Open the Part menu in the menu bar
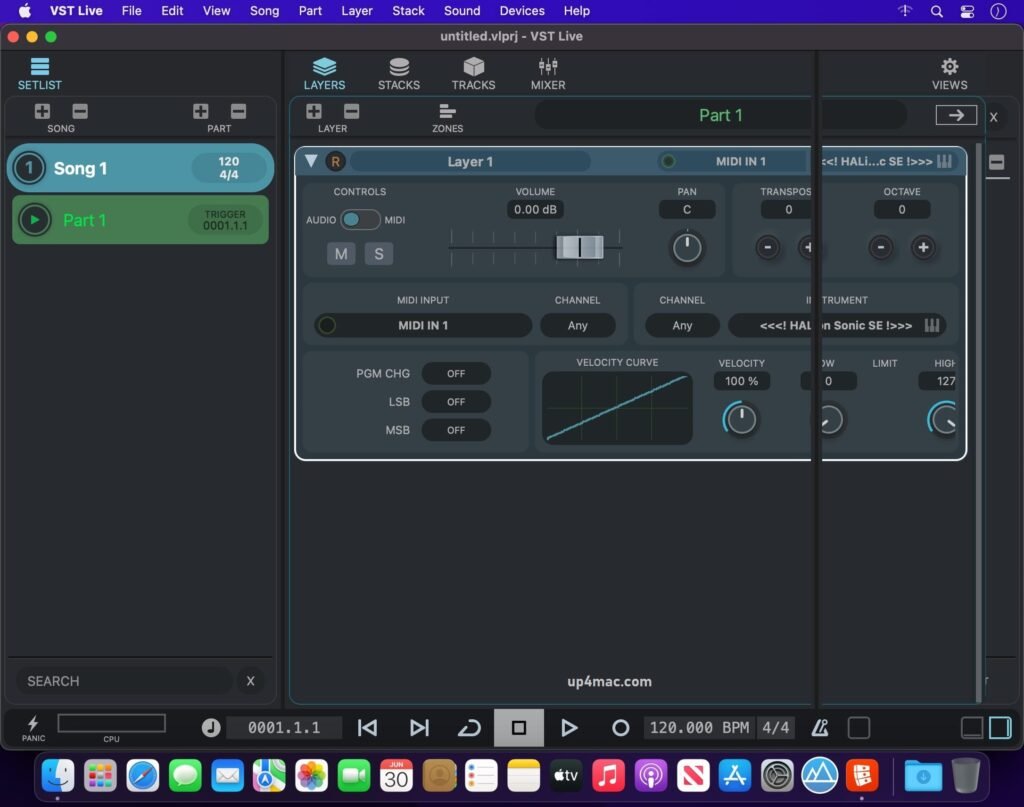The height and width of the screenshot is (807, 1024). pos(310,11)
